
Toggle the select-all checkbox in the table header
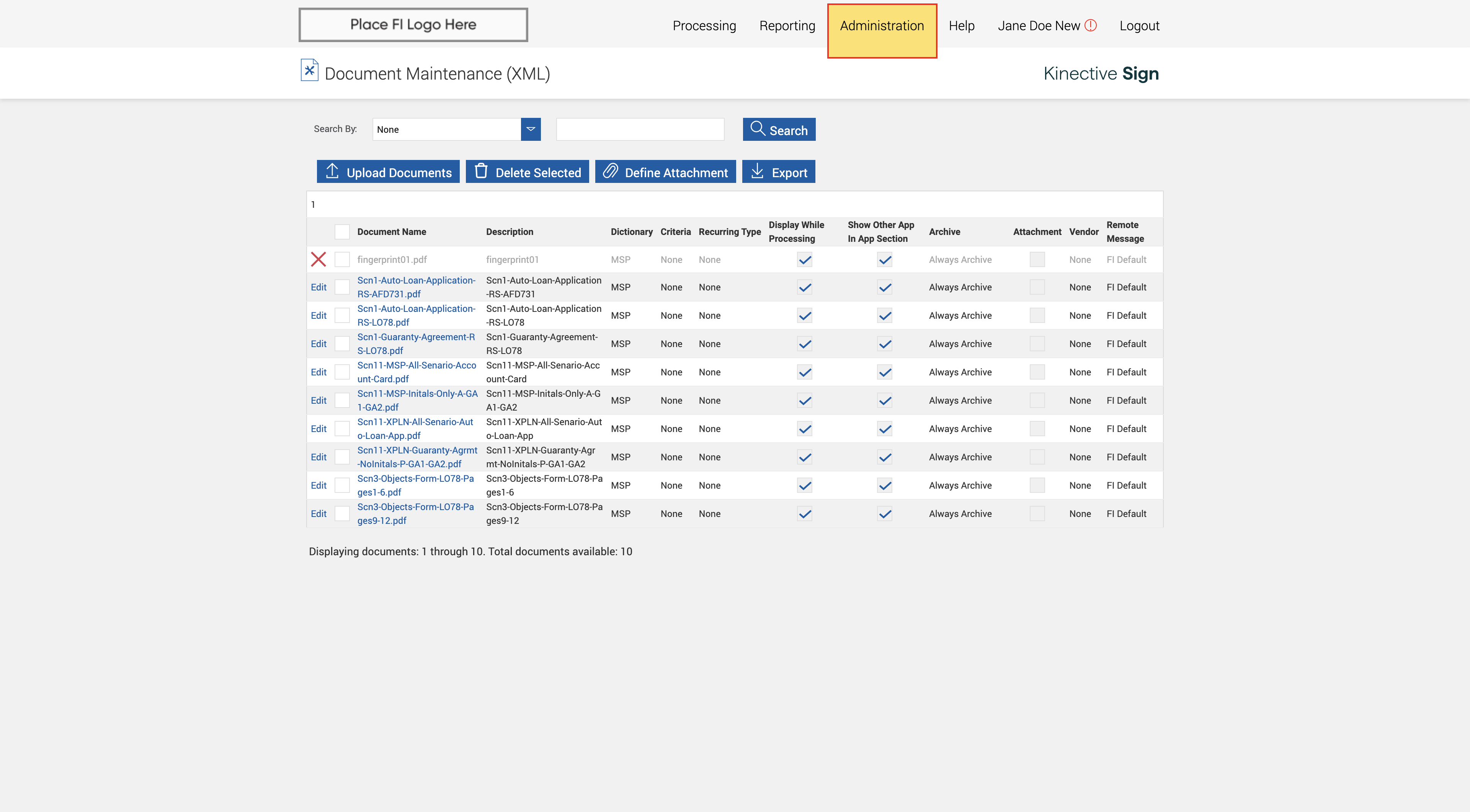(x=342, y=232)
